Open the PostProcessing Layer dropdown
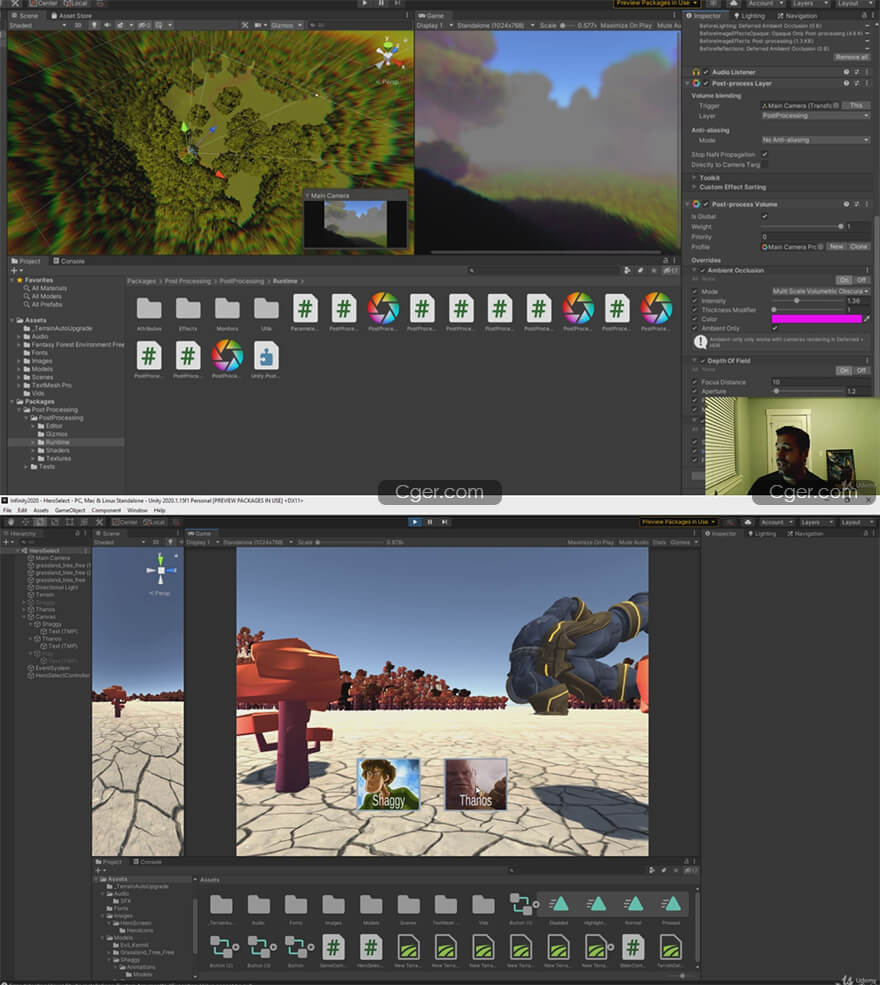The height and width of the screenshot is (985, 880). click(815, 116)
